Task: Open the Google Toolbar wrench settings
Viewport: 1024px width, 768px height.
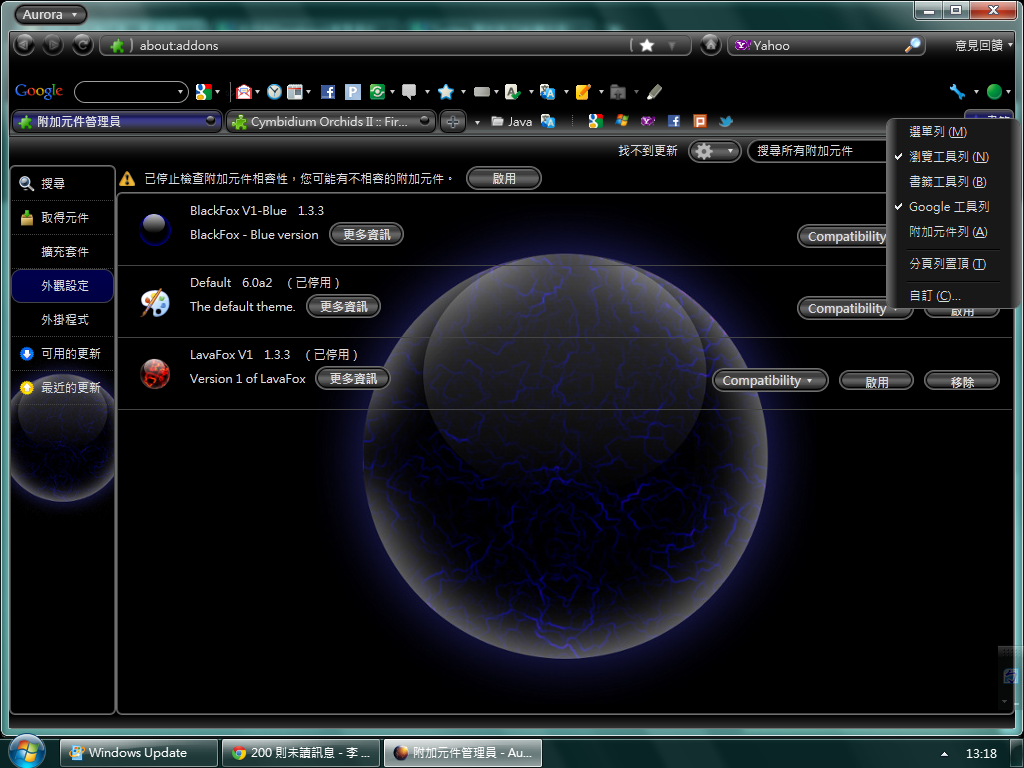Action: (957, 92)
